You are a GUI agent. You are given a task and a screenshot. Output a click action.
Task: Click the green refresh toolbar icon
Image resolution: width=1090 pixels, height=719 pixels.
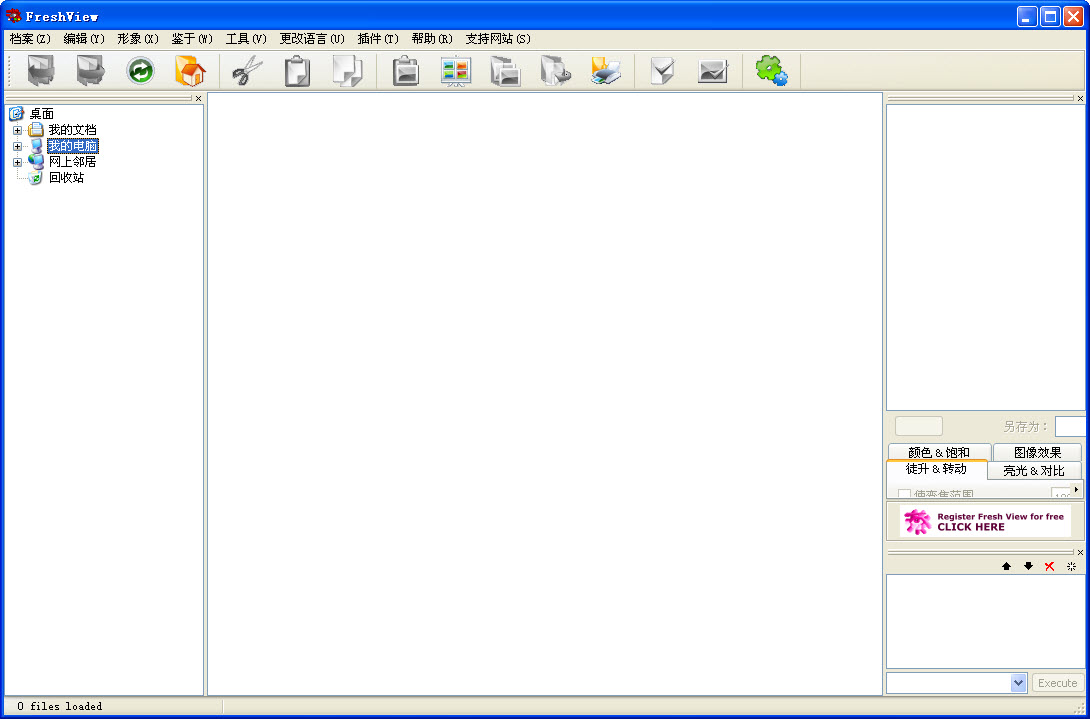[x=141, y=71]
